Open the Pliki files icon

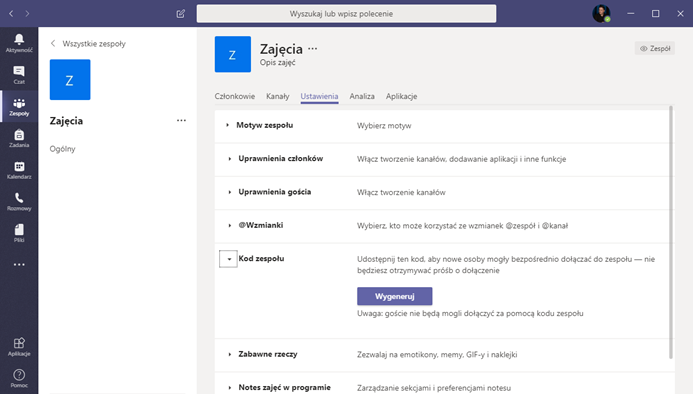point(19,233)
